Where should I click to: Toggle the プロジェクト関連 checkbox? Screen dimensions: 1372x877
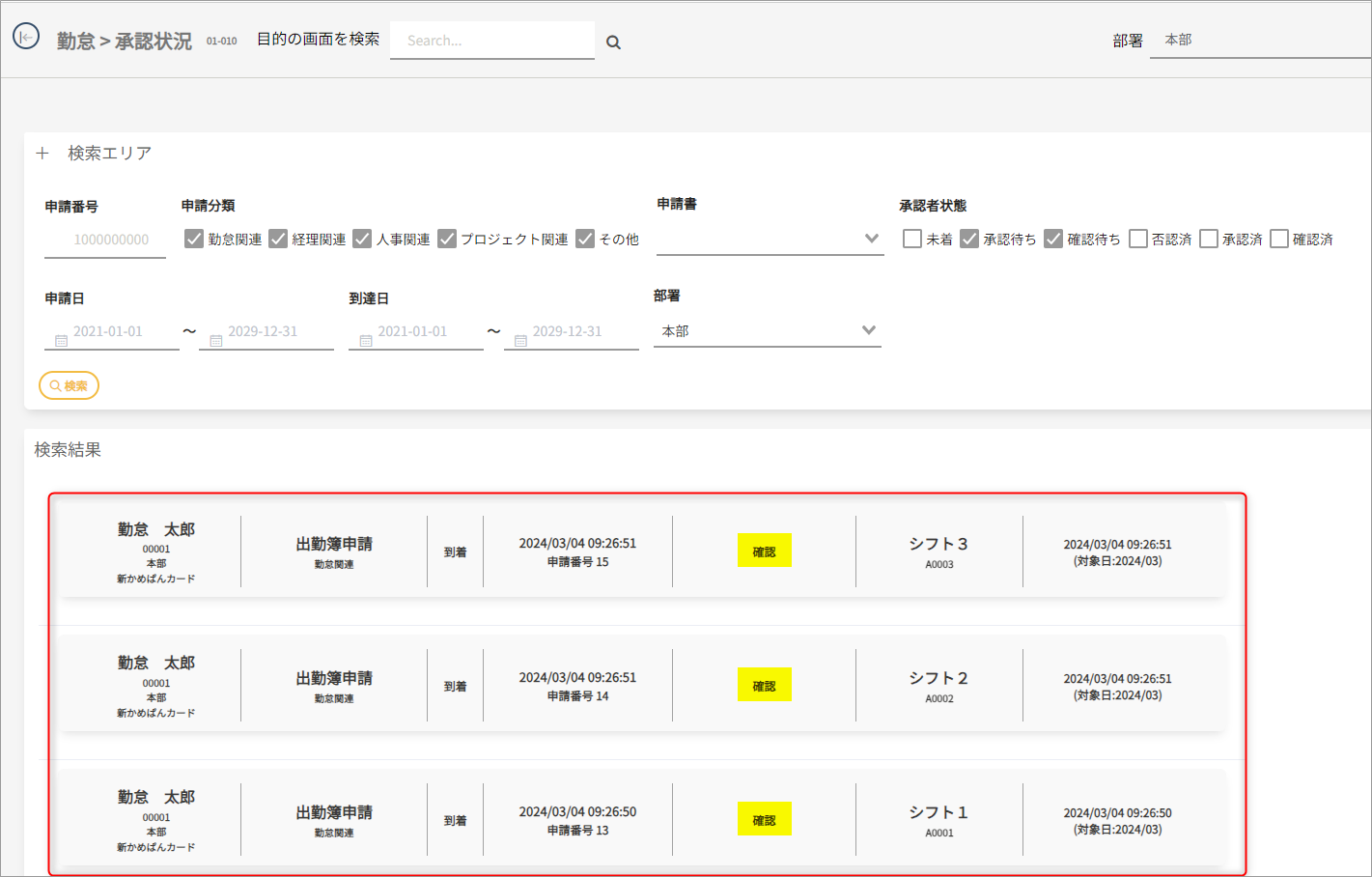click(447, 239)
